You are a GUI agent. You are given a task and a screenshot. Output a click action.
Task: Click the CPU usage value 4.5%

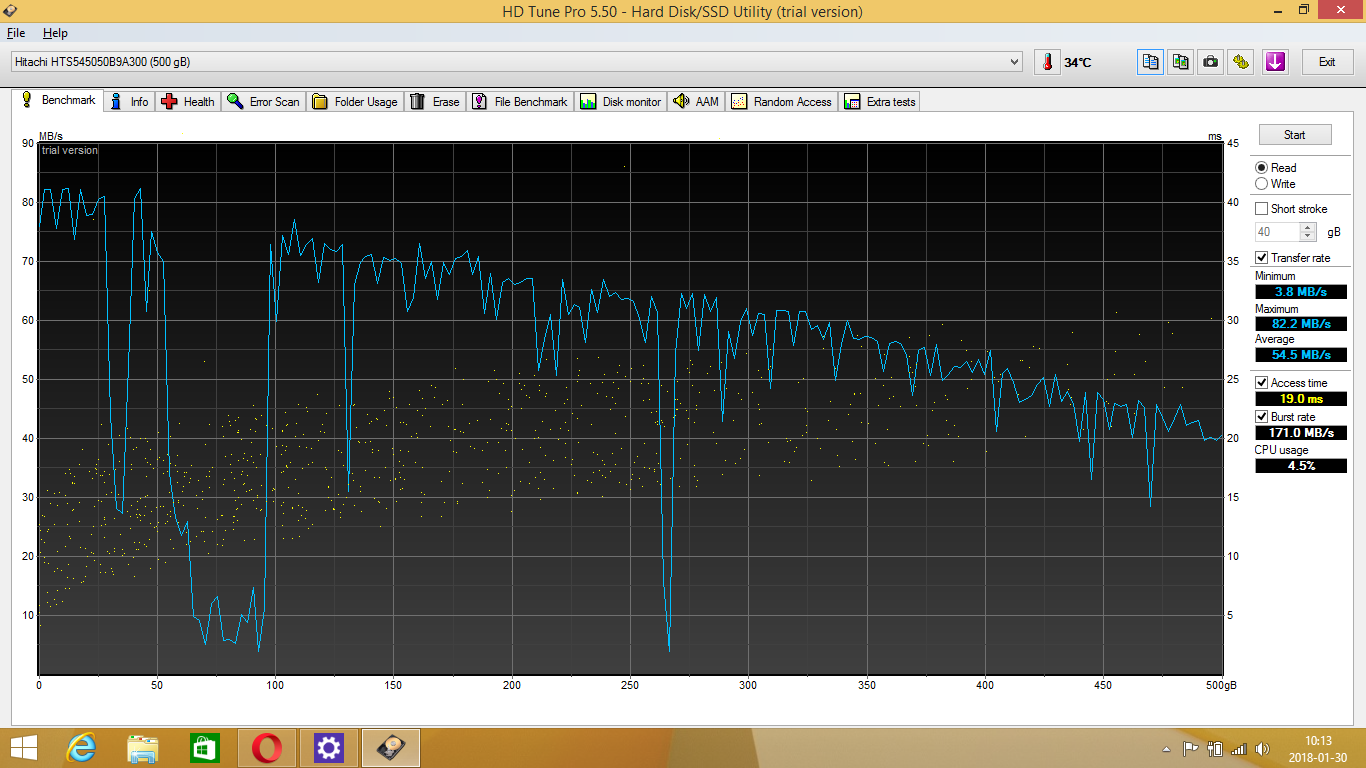pos(1301,466)
